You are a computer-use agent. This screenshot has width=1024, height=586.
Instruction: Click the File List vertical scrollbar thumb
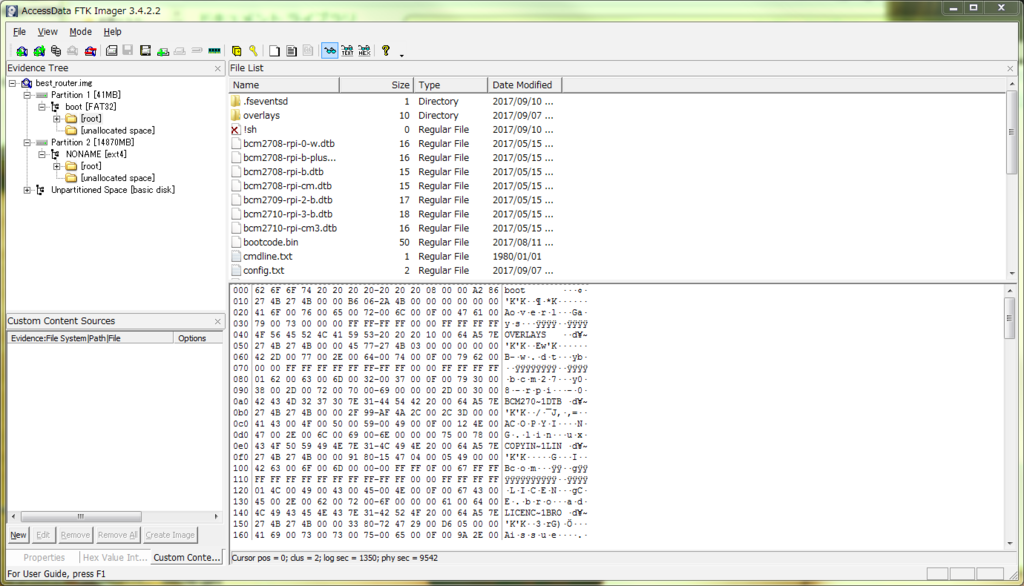coord(1012,132)
